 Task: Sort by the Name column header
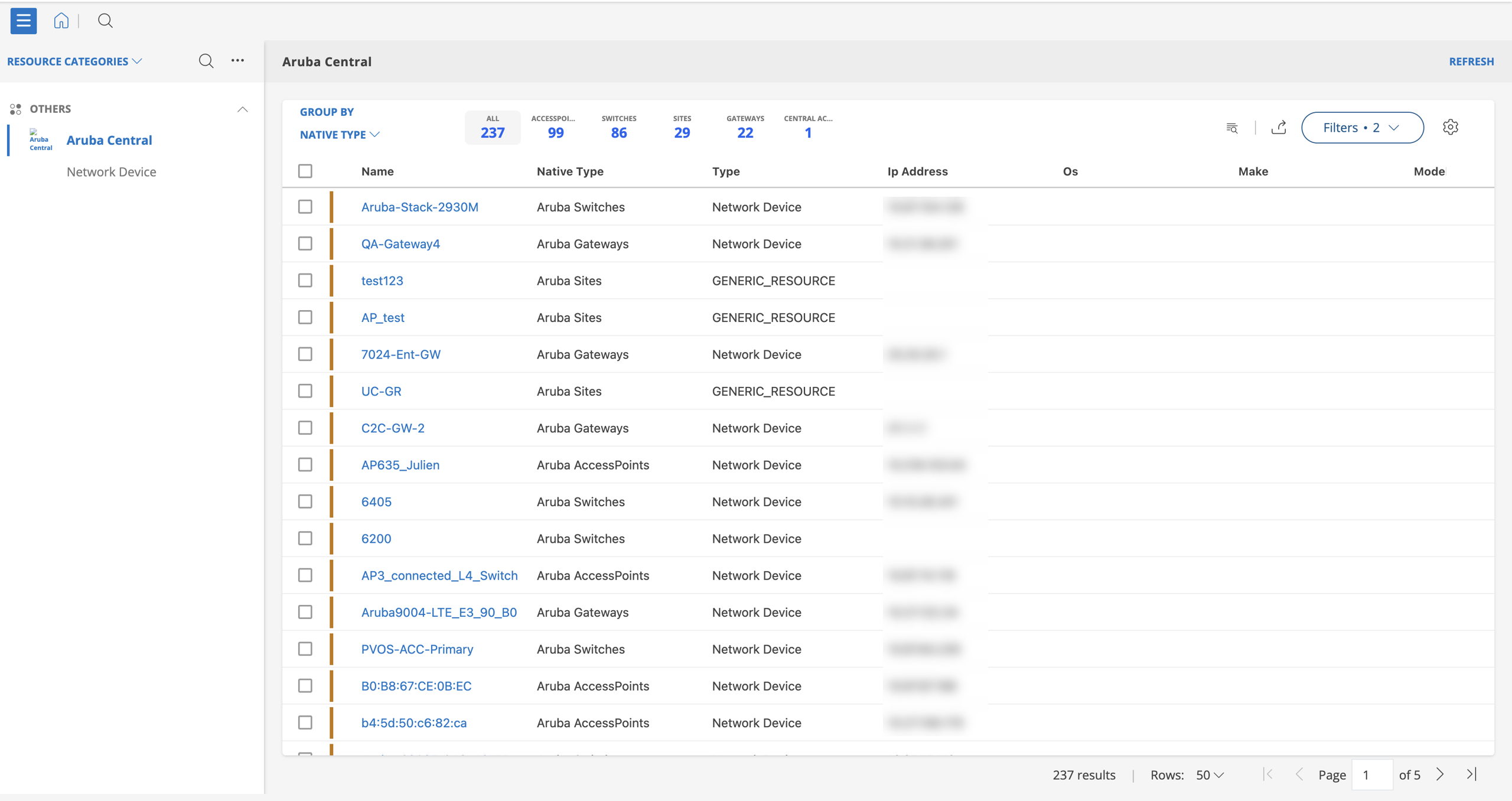coord(377,171)
